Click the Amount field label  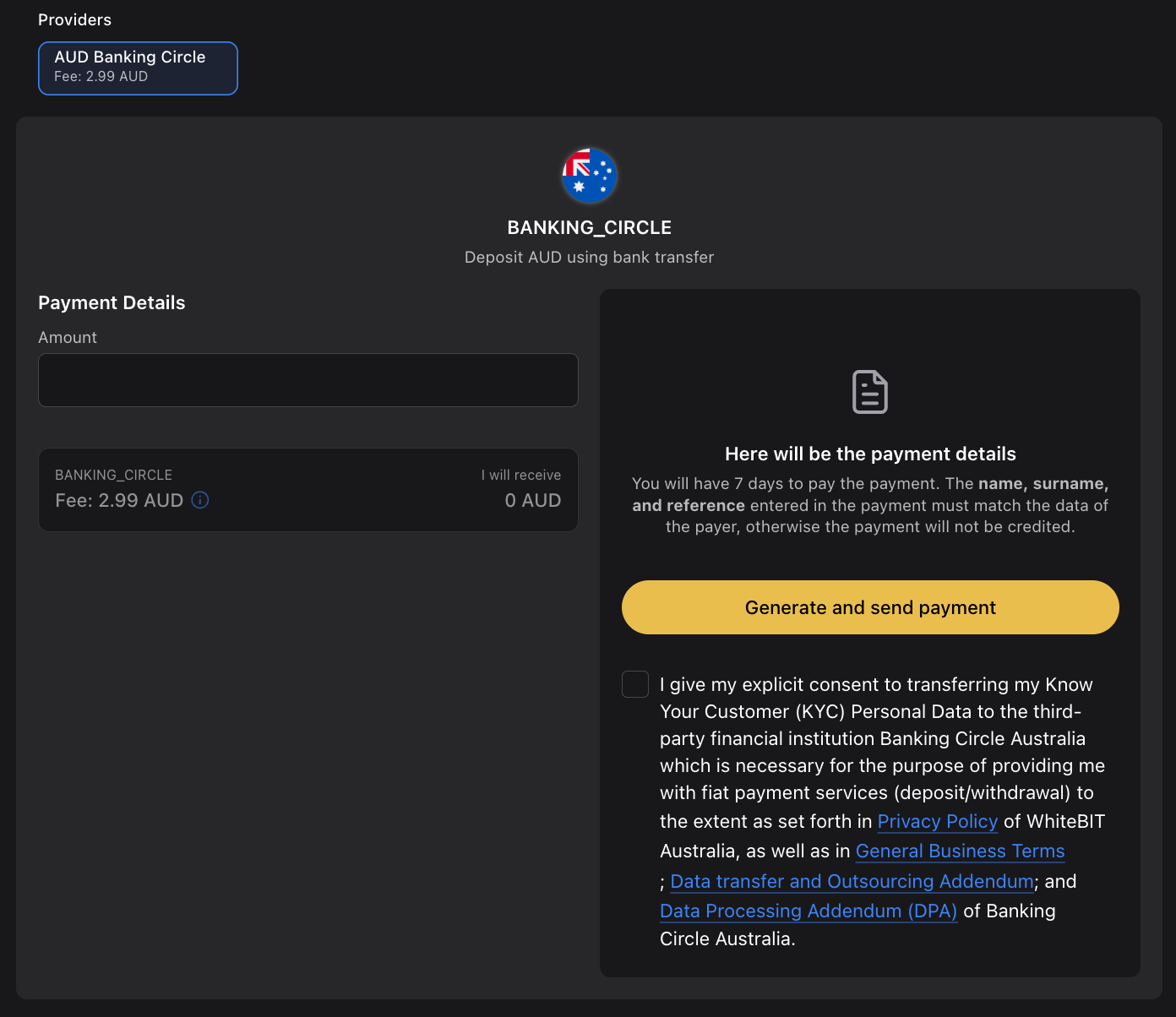[x=68, y=337]
